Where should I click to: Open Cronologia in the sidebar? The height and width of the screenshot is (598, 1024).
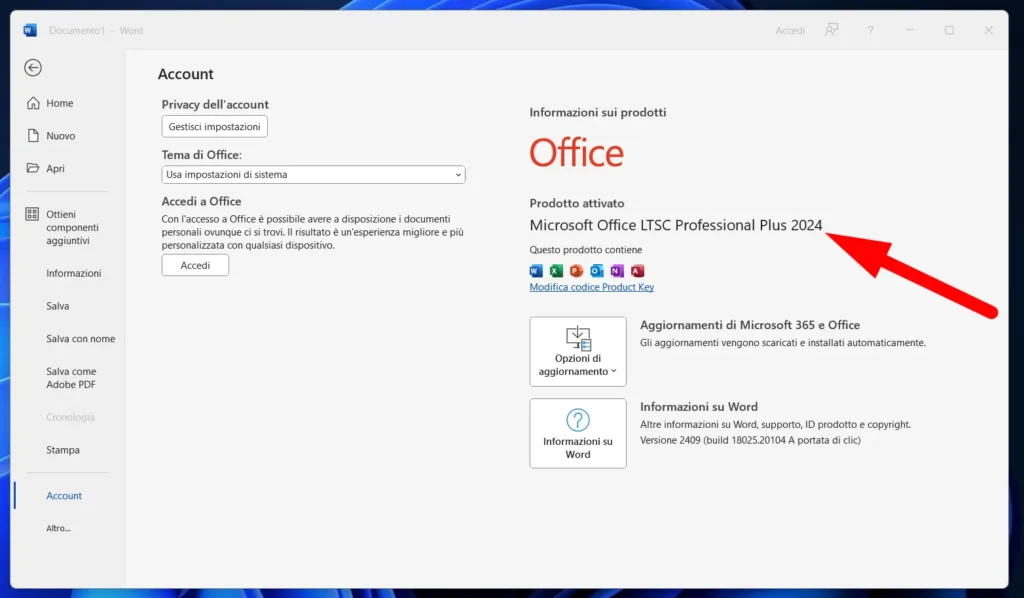pyautogui.click(x=70, y=417)
